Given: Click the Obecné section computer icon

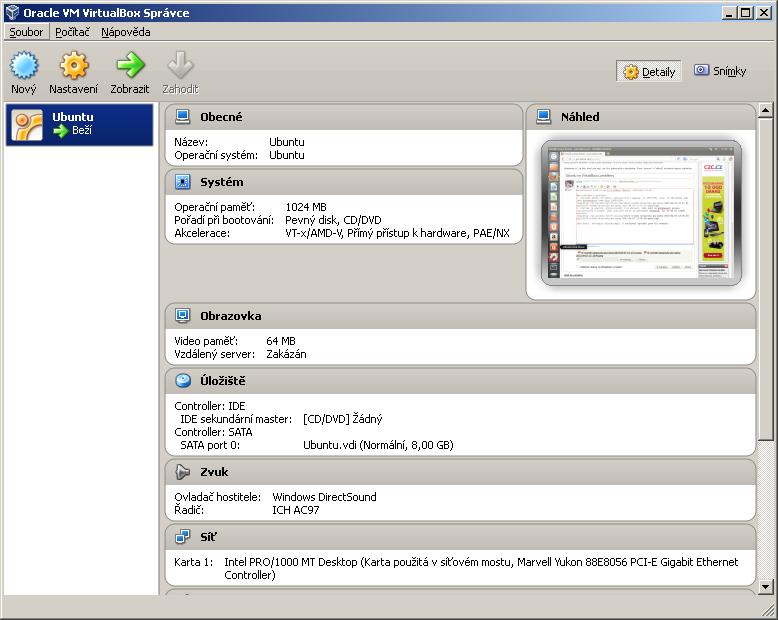Looking at the screenshot, I should pyautogui.click(x=183, y=117).
